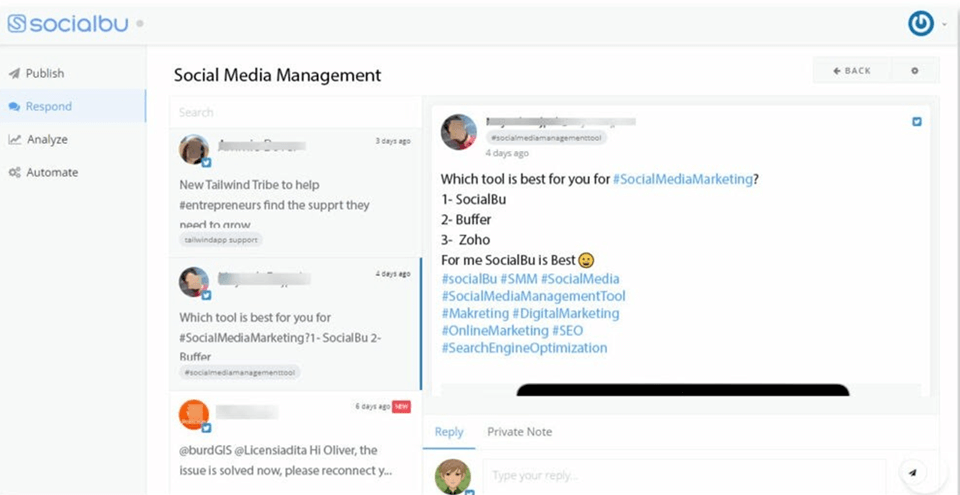The width and height of the screenshot is (960, 495).
Task: Open the #SocialMedia hashtag link
Action: click(x=580, y=279)
